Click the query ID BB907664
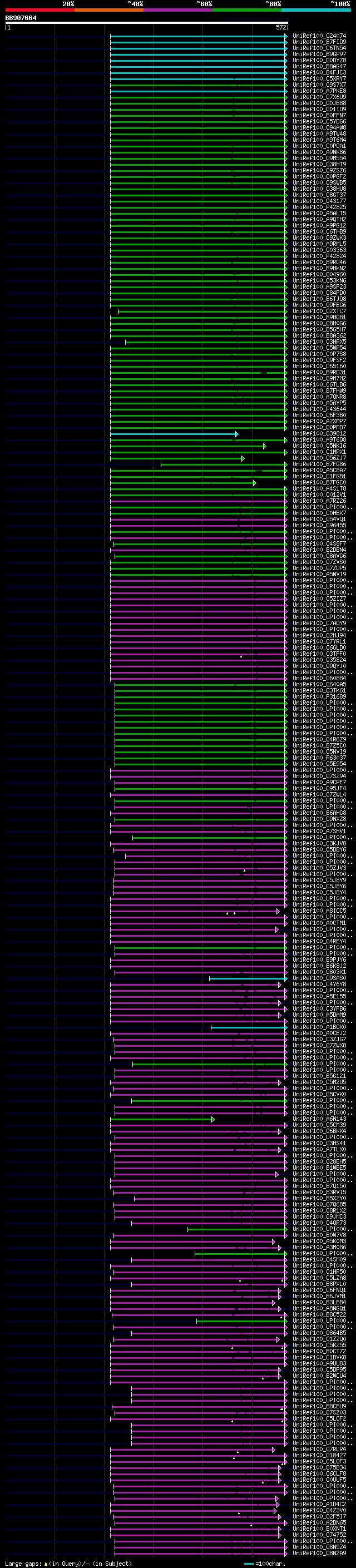The width and height of the screenshot is (356, 1568). tap(21, 18)
